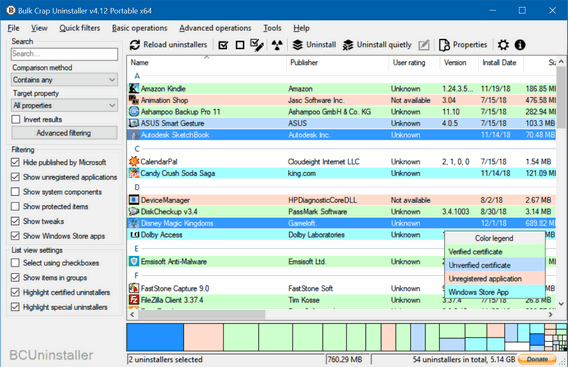568x367 pixels.
Task: Toggle Show unregistered applications checkbox
Action: [15, 177]
